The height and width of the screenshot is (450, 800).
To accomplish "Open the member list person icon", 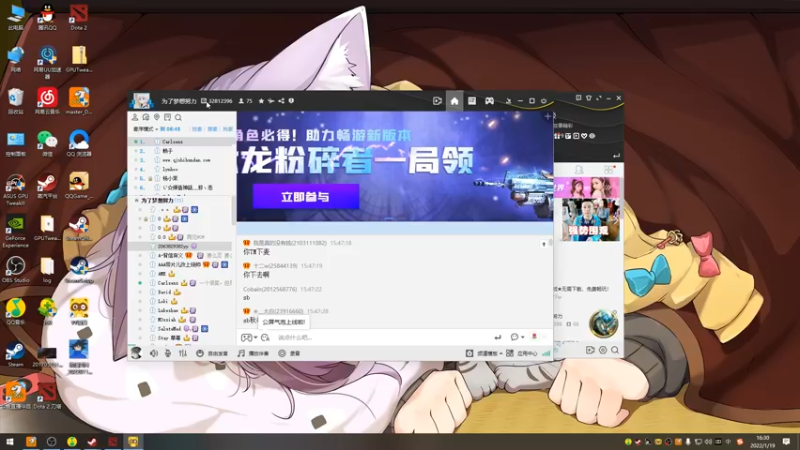I will point(135,117).
